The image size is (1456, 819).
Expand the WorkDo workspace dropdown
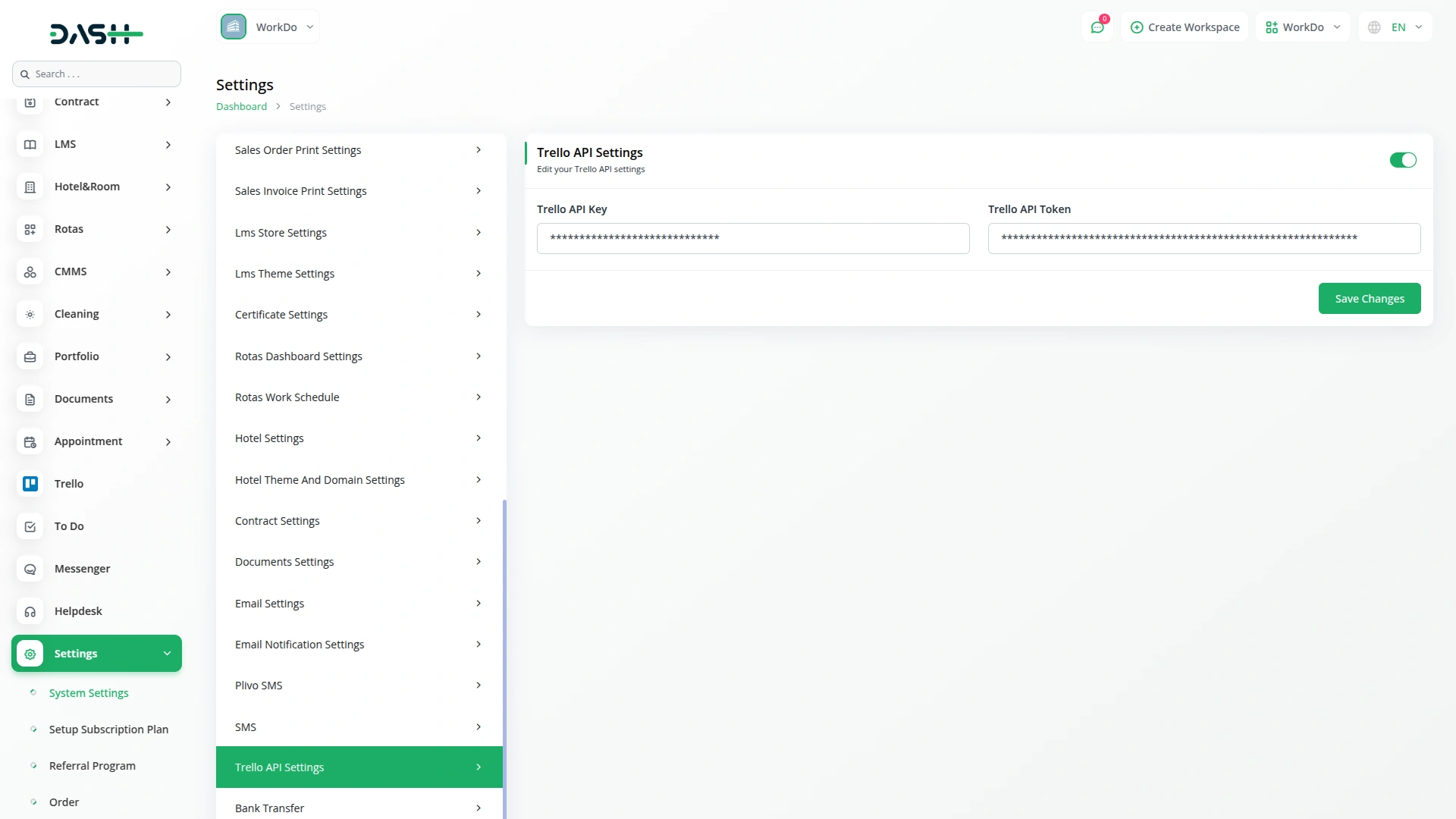[309, 27]
